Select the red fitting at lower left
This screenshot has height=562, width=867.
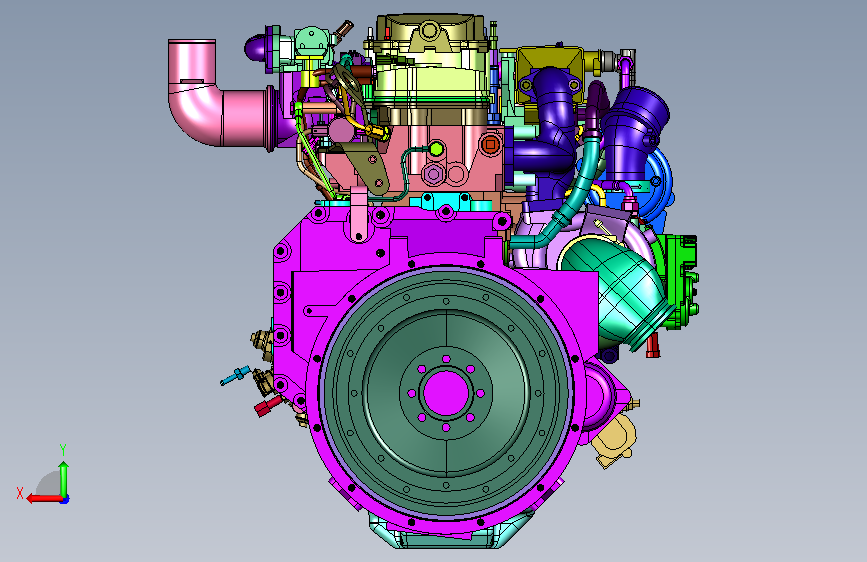tap(268, 407)
